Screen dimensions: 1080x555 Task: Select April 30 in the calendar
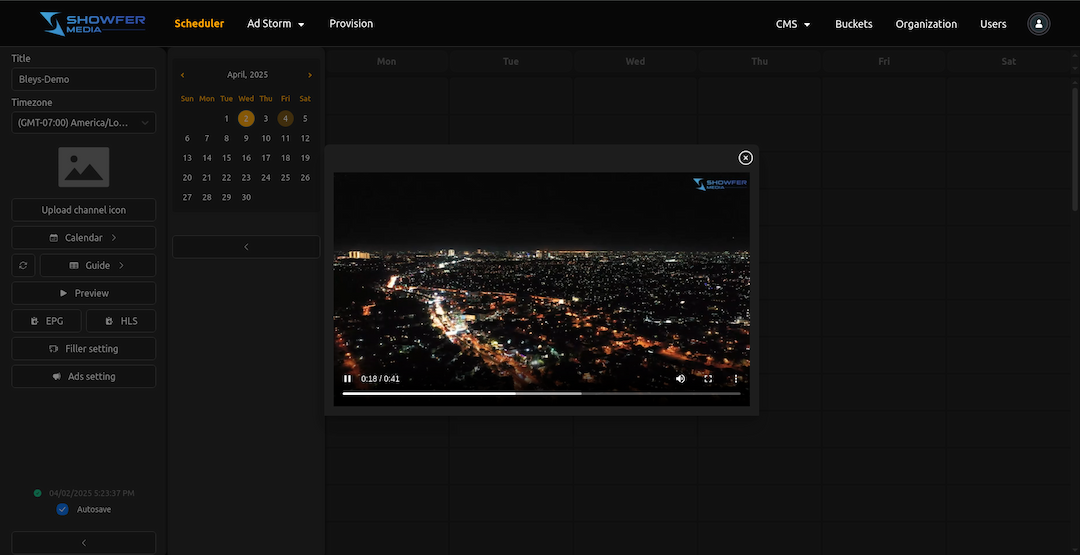[246, 197]
